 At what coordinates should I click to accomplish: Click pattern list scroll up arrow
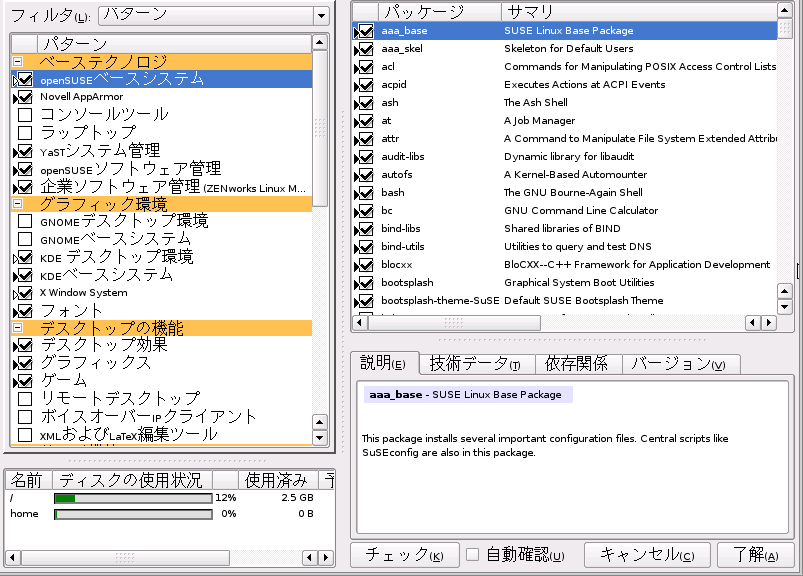click(x=320, y=42)
